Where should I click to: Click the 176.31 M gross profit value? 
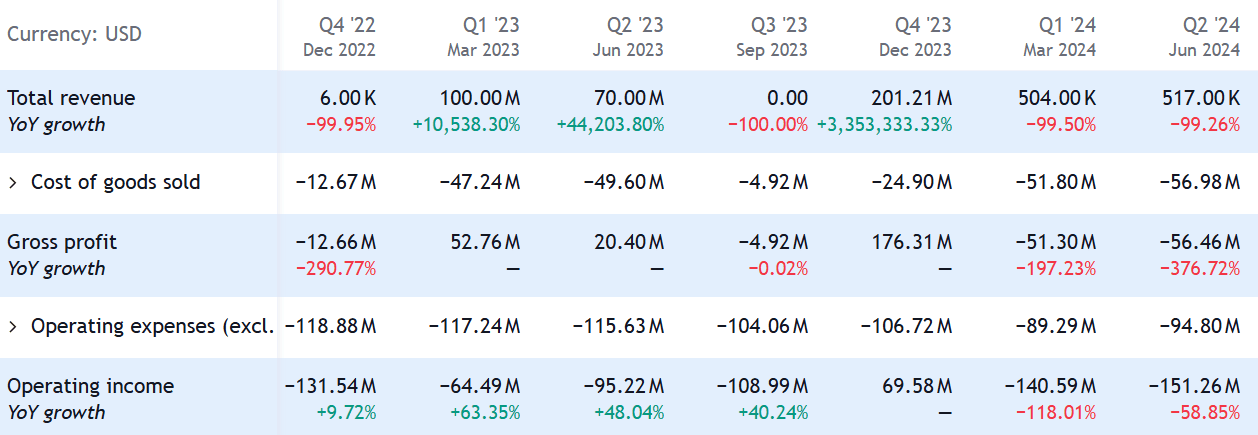910,242
